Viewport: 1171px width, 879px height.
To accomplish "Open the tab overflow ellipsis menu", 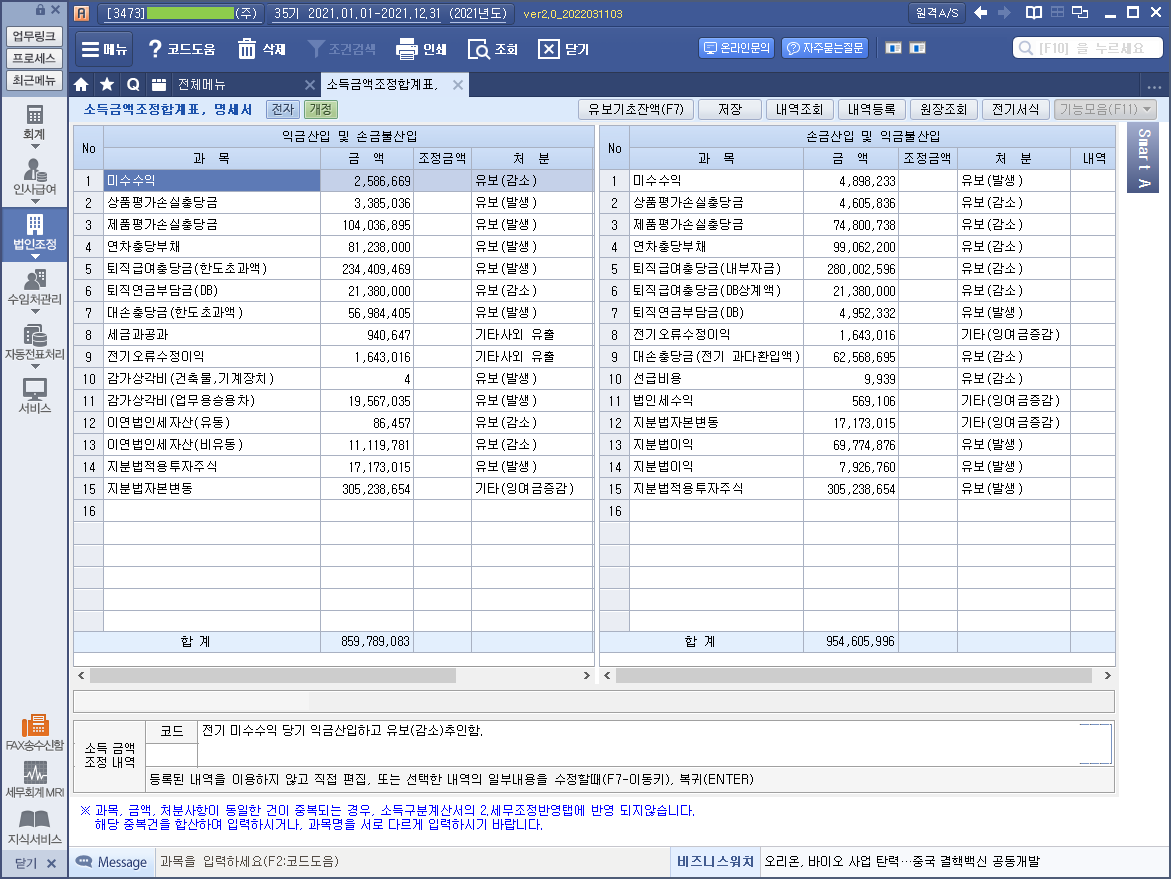I will [x=1154, y=85].
